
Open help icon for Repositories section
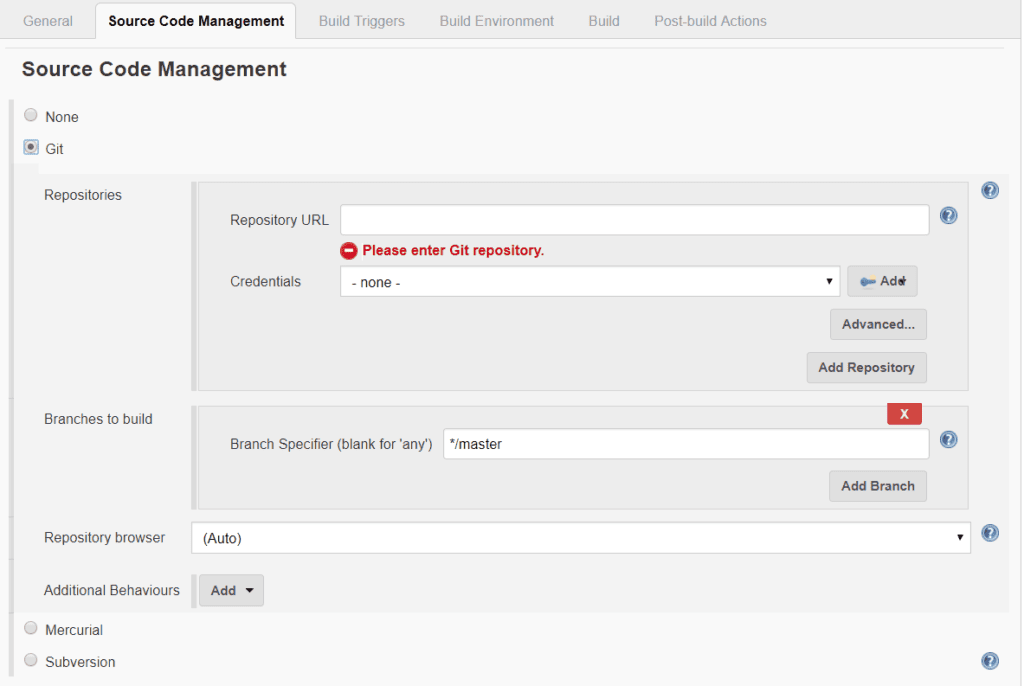tap(989, 190)
